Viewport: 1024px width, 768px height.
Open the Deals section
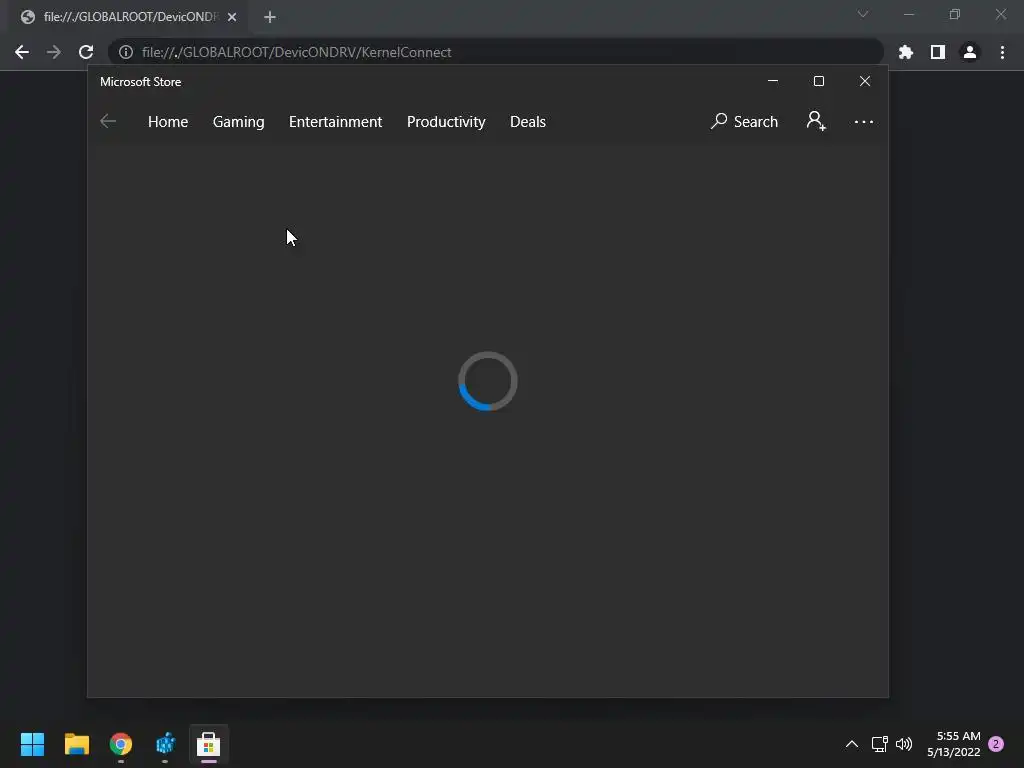click(528, 121)
